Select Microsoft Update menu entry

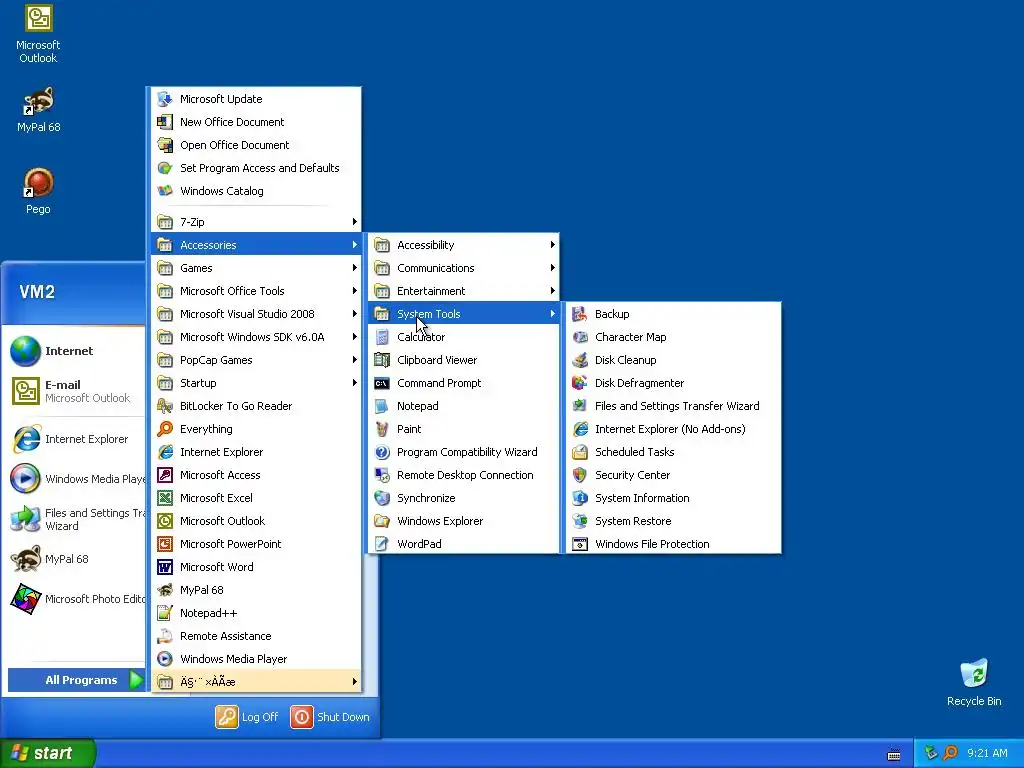pyautogui.click(x=256, y=99)
